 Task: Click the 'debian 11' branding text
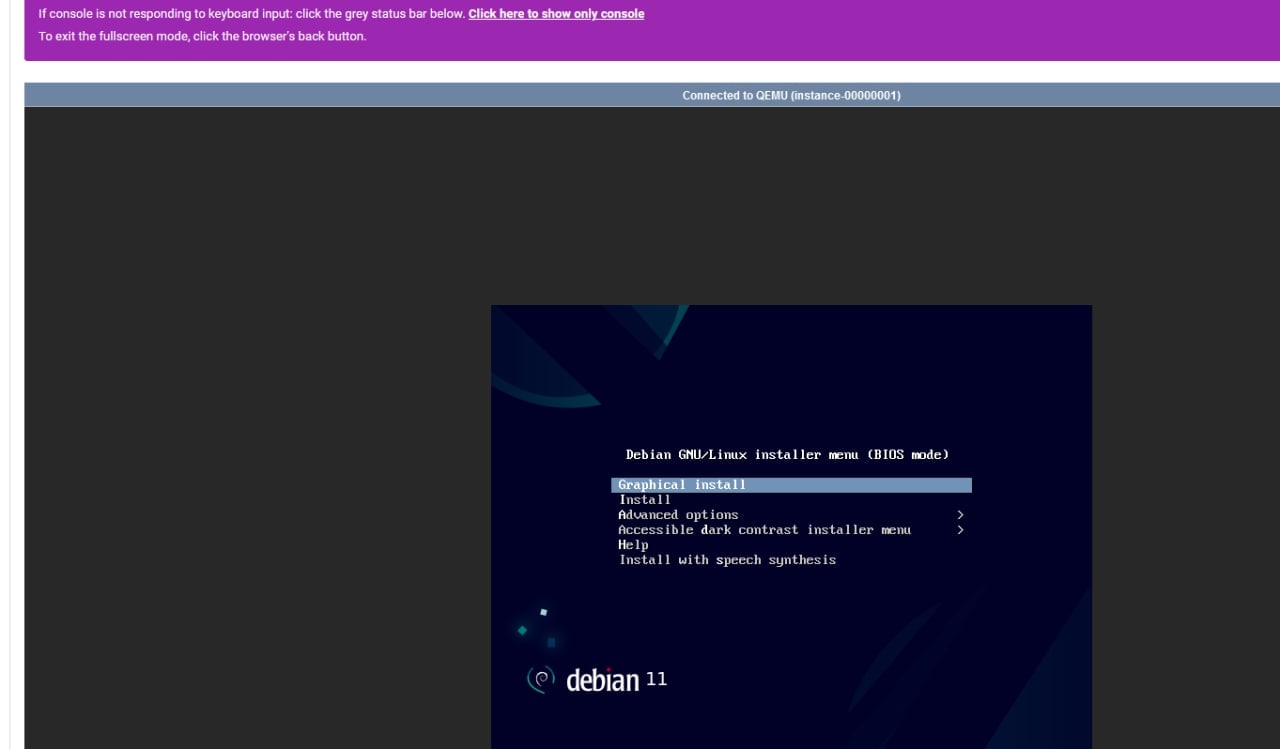point(616,680)
